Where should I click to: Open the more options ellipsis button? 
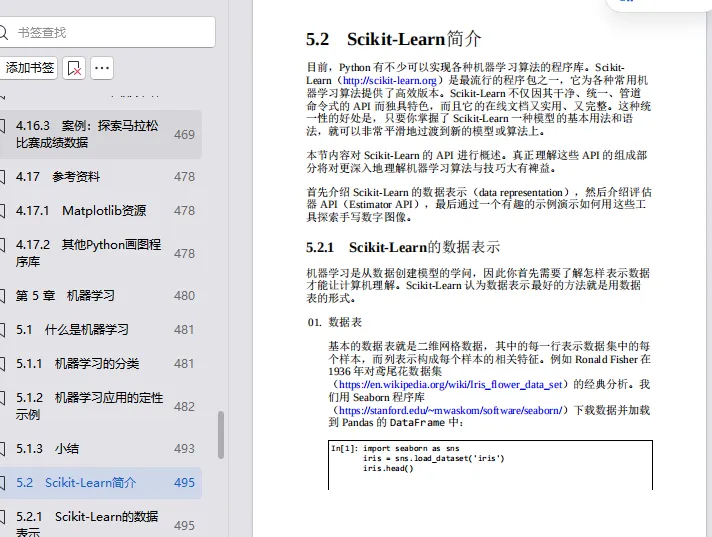tap(102, 68)
